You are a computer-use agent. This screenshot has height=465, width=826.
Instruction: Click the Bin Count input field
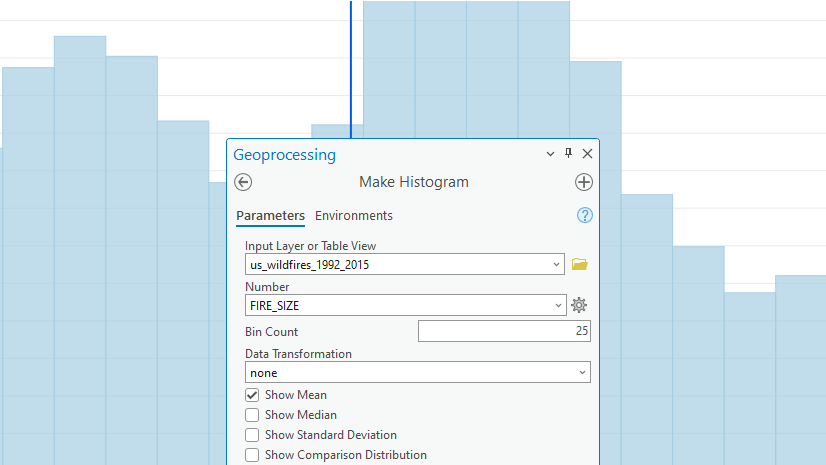tap(504, 331)
